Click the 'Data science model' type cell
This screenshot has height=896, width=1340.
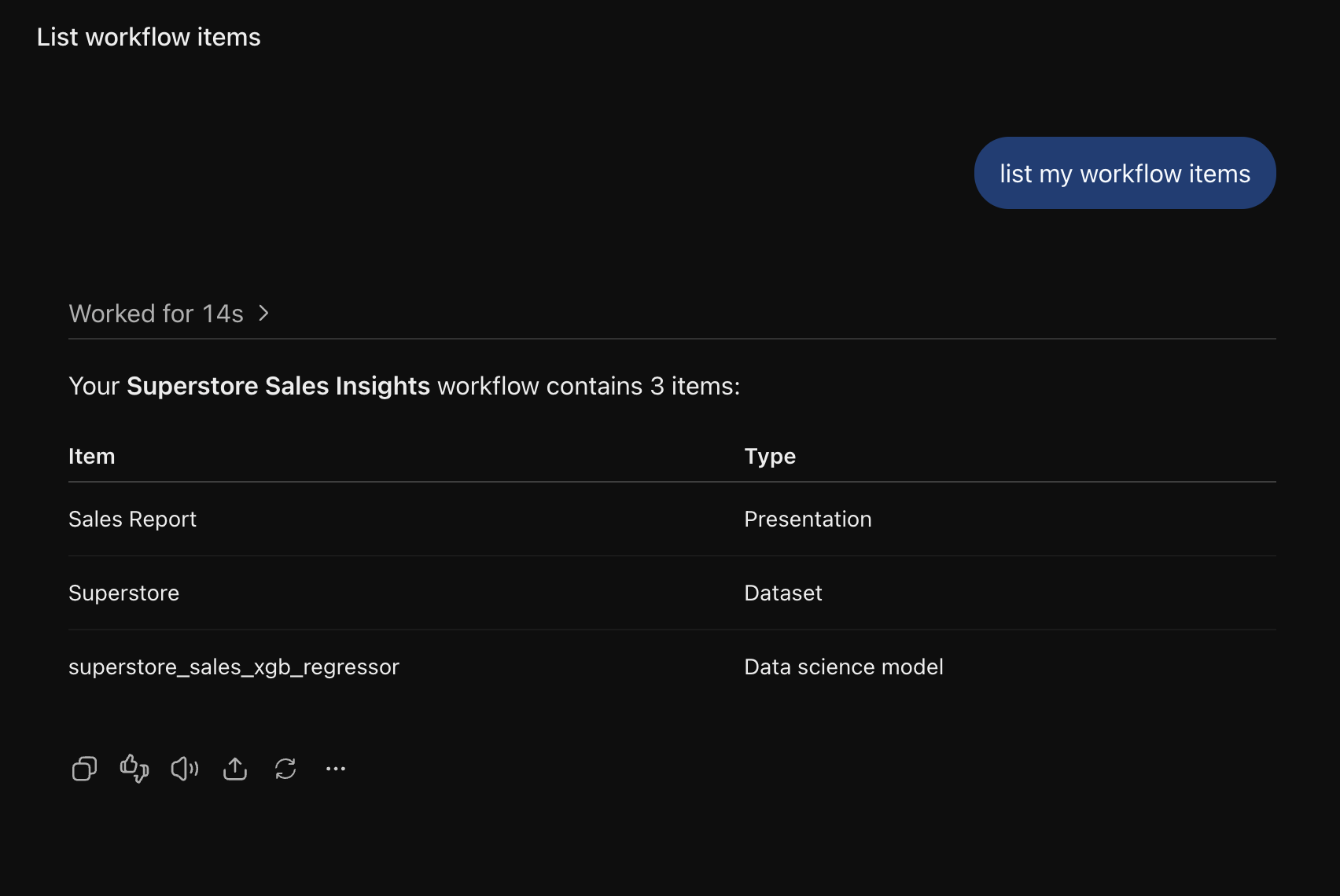(843, 666)
